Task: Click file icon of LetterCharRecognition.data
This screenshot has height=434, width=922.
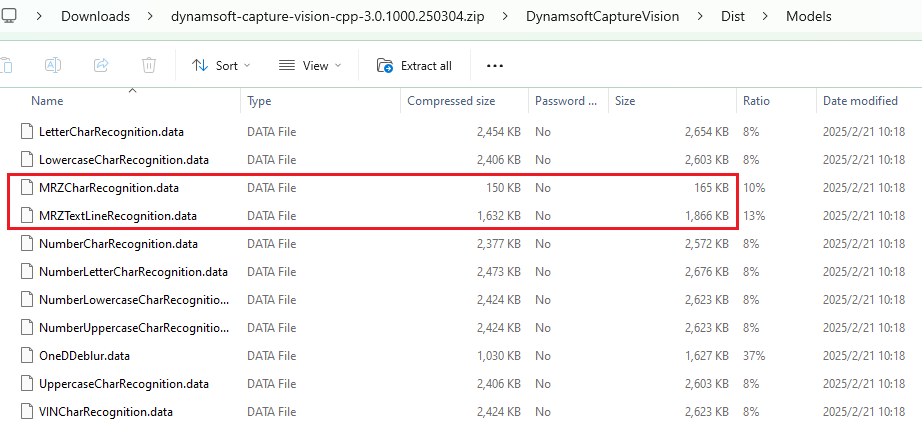Action: tap(26, 132)
